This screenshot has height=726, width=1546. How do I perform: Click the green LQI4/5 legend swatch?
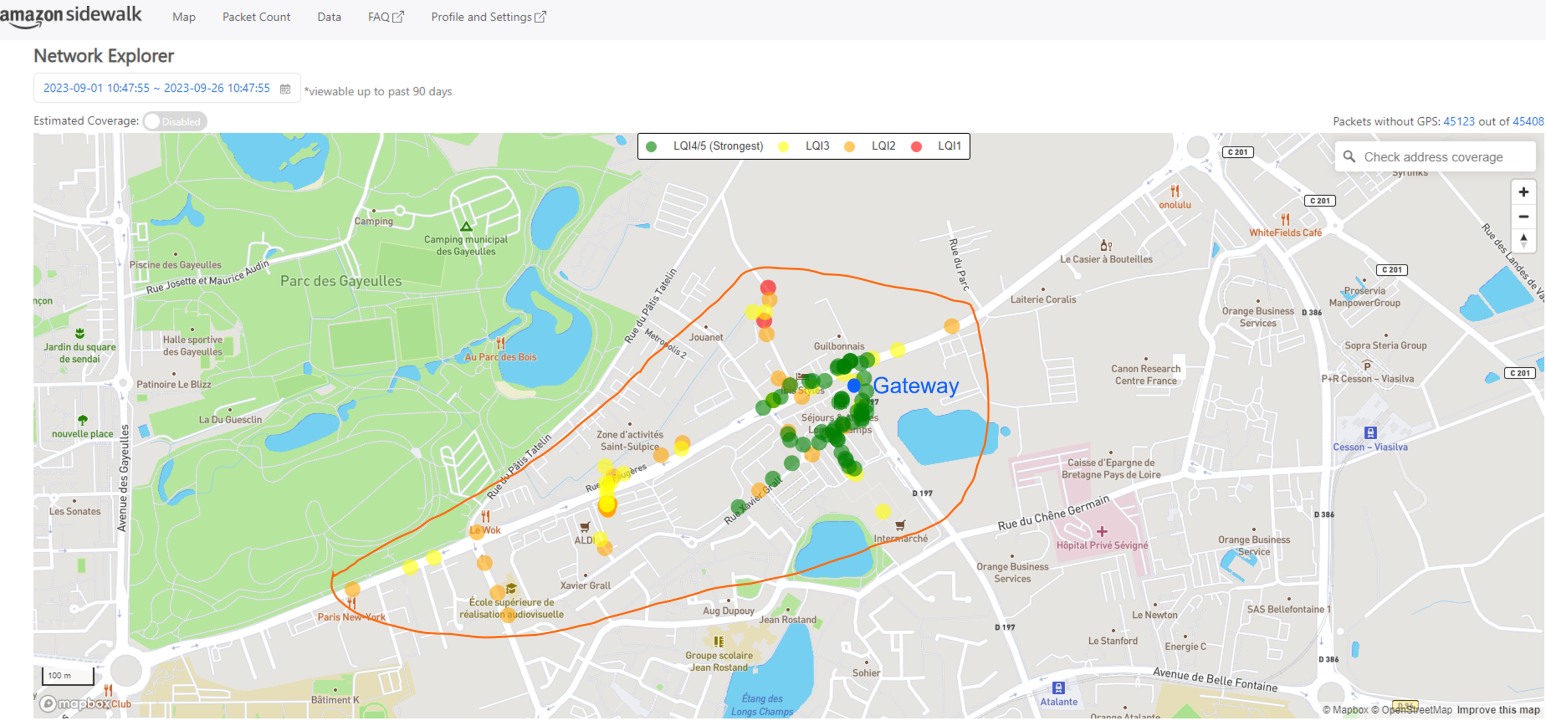[652, 146]
